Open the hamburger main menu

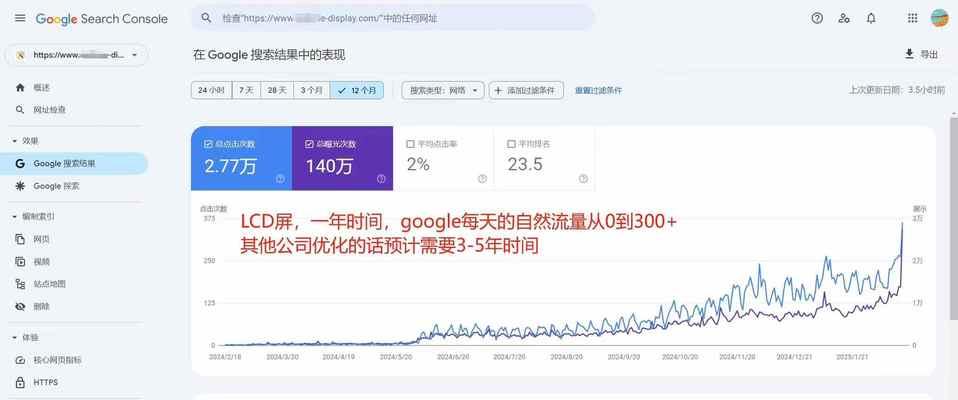tap(20, 18)
